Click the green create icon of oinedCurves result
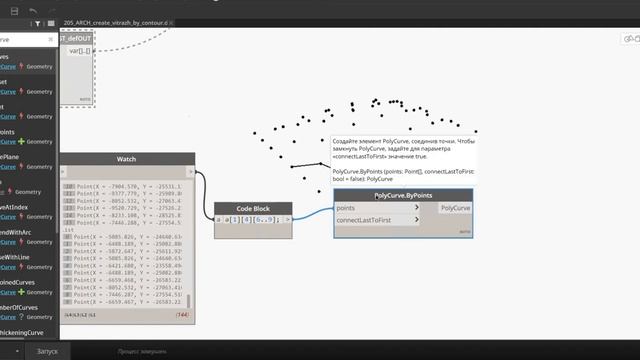The height and width of the screenshot is (360, 640). tap(21, 292)
